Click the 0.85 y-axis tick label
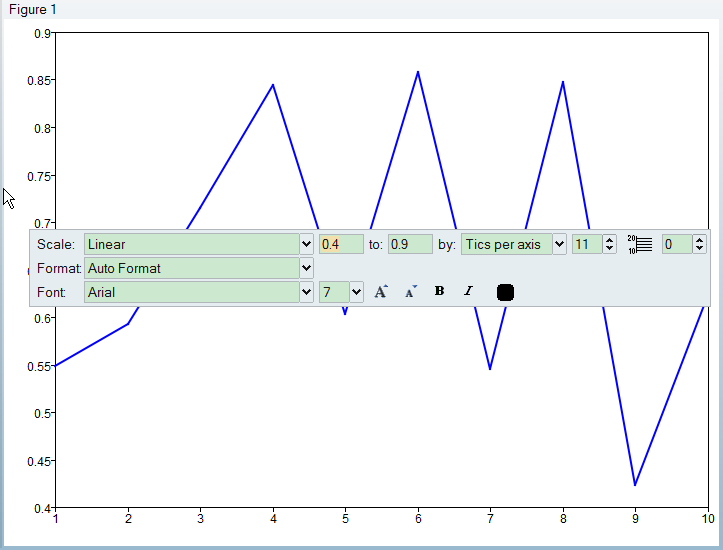Viewport: 723px width, 550px height. coord(41,80)
